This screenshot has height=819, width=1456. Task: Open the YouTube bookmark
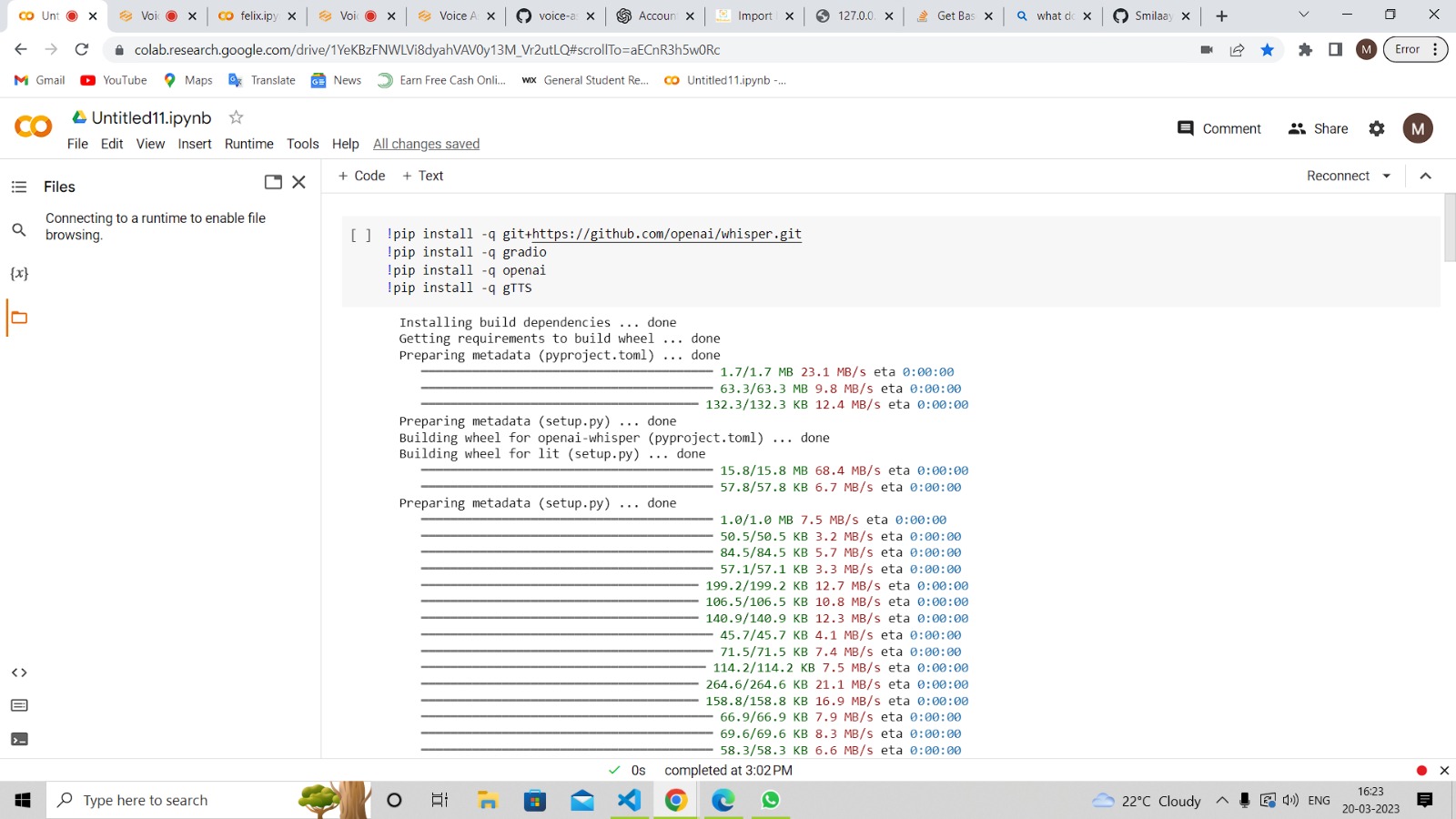point(114,80)
